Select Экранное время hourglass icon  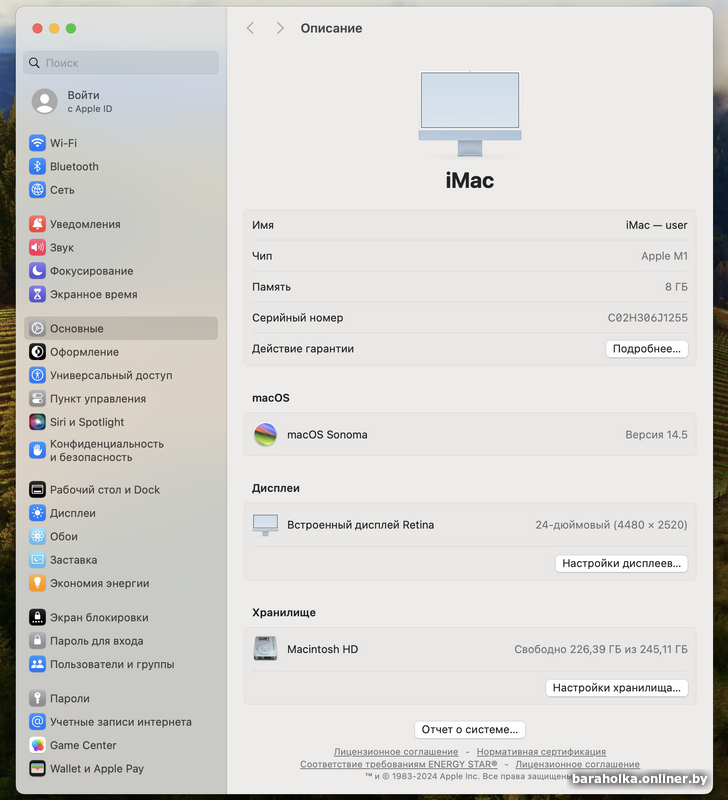click(x=37, y=294)
